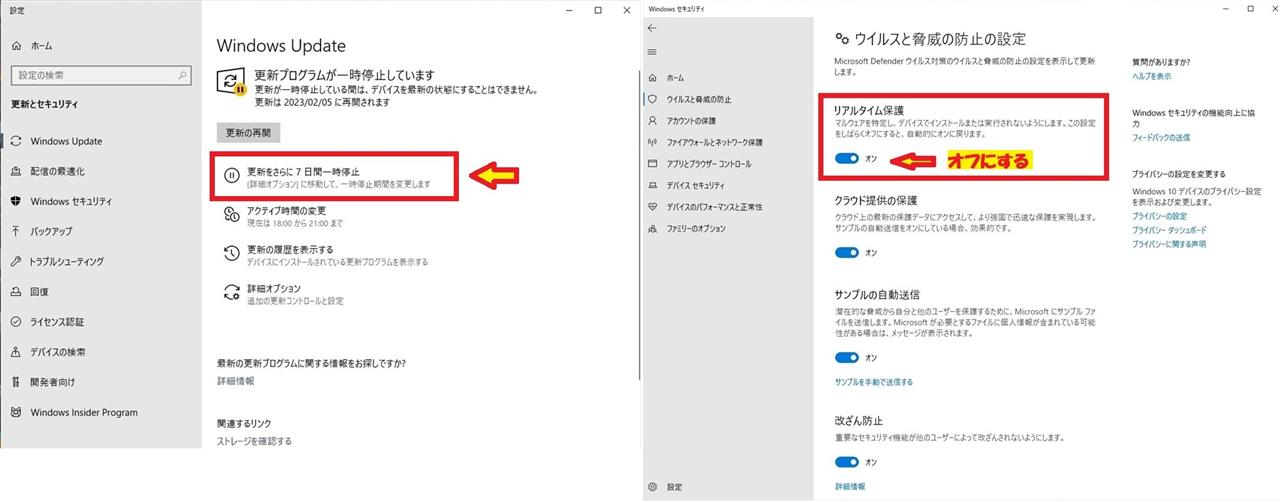Open 配信の最適化 via its sidebar icon
The width and height of the screenshot is (1280, 502).
[16, 171]
